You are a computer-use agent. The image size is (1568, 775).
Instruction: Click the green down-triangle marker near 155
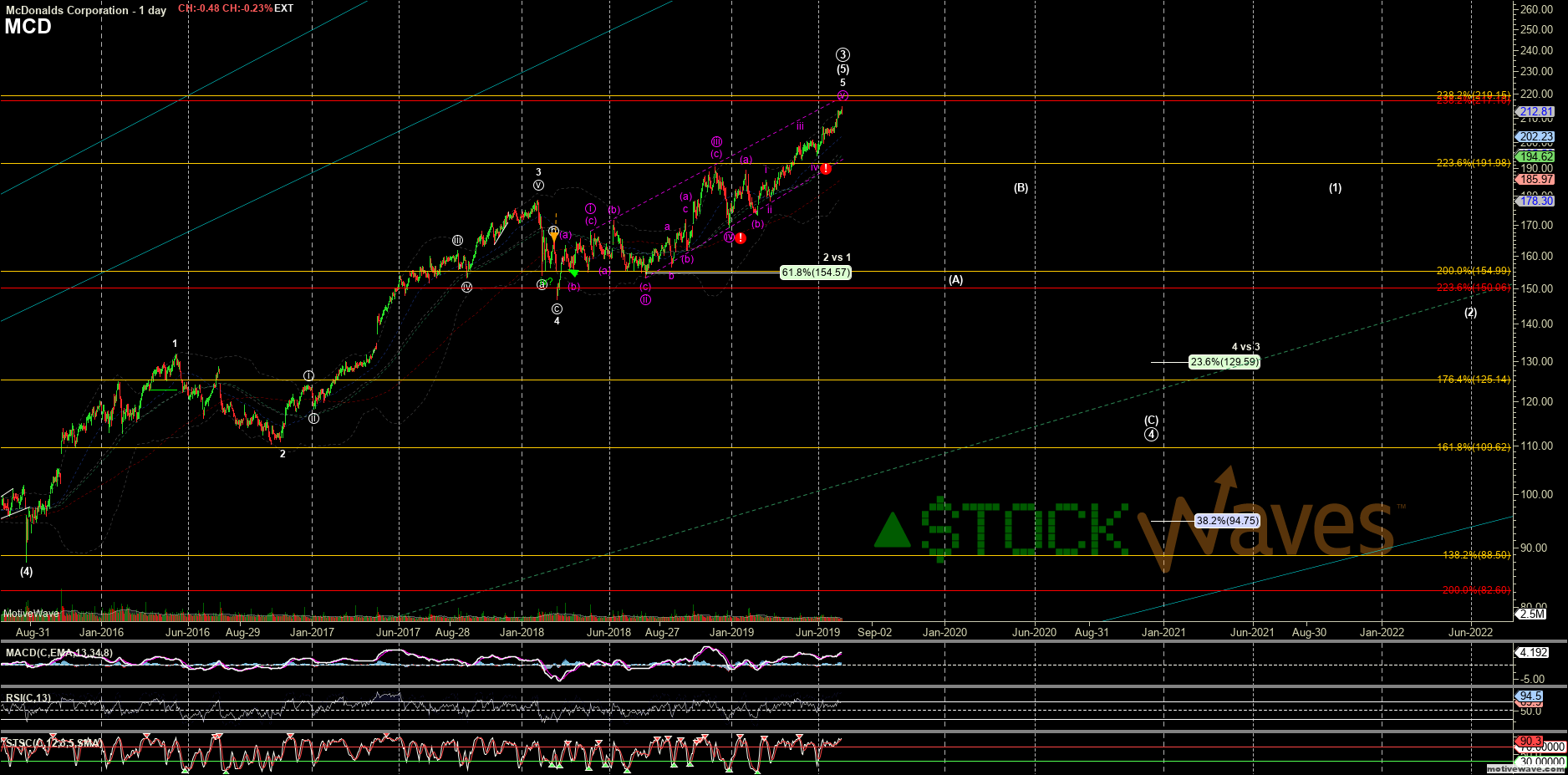[x=573, y=273]
